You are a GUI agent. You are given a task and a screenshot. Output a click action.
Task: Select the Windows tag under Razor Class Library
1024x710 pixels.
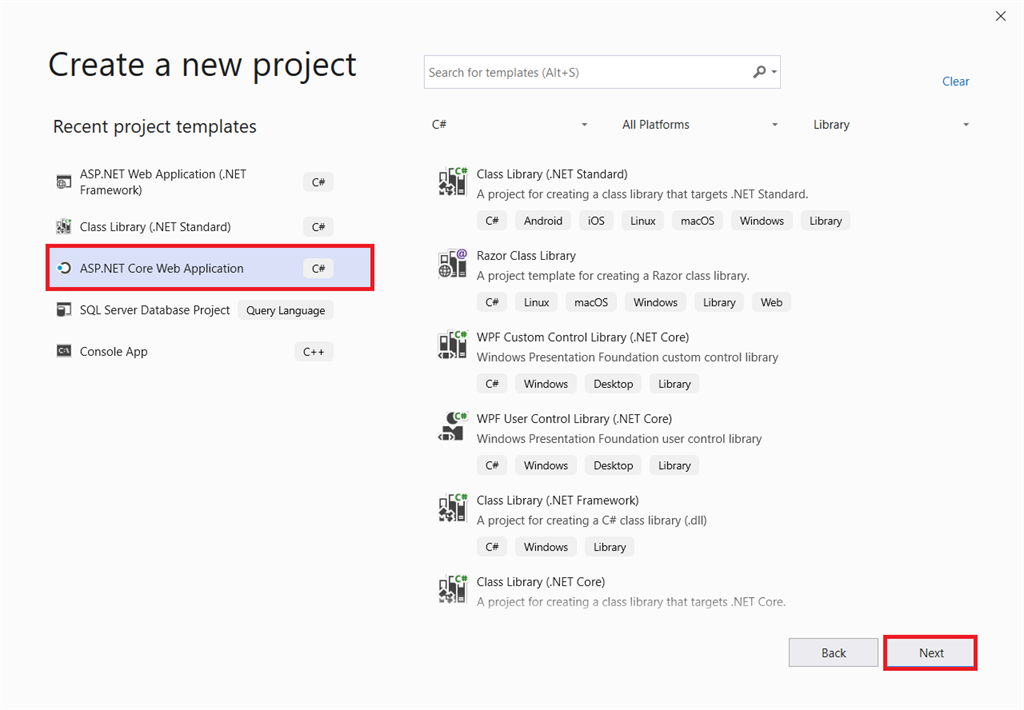point(654,302)
